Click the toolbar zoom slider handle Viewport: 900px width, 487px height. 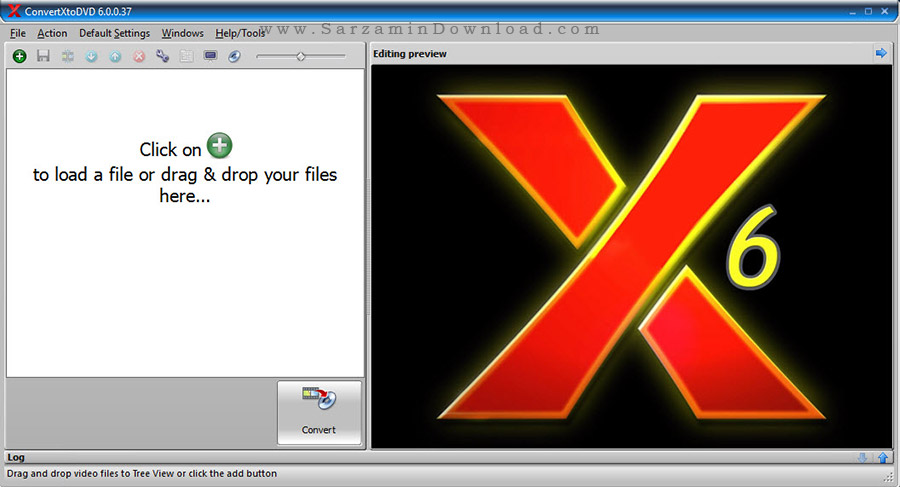(x=301, y=56)
